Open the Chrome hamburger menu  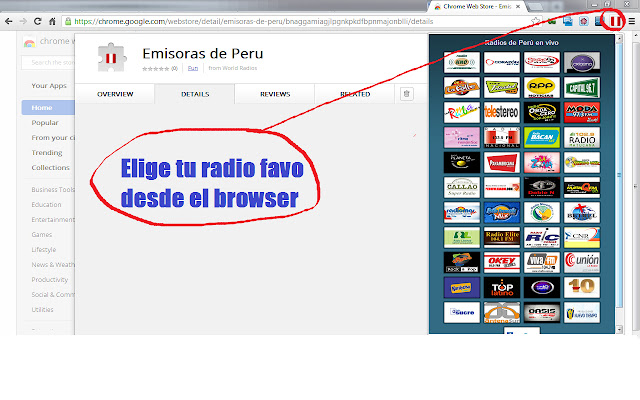pyautogui.click(x=631, y=21)
